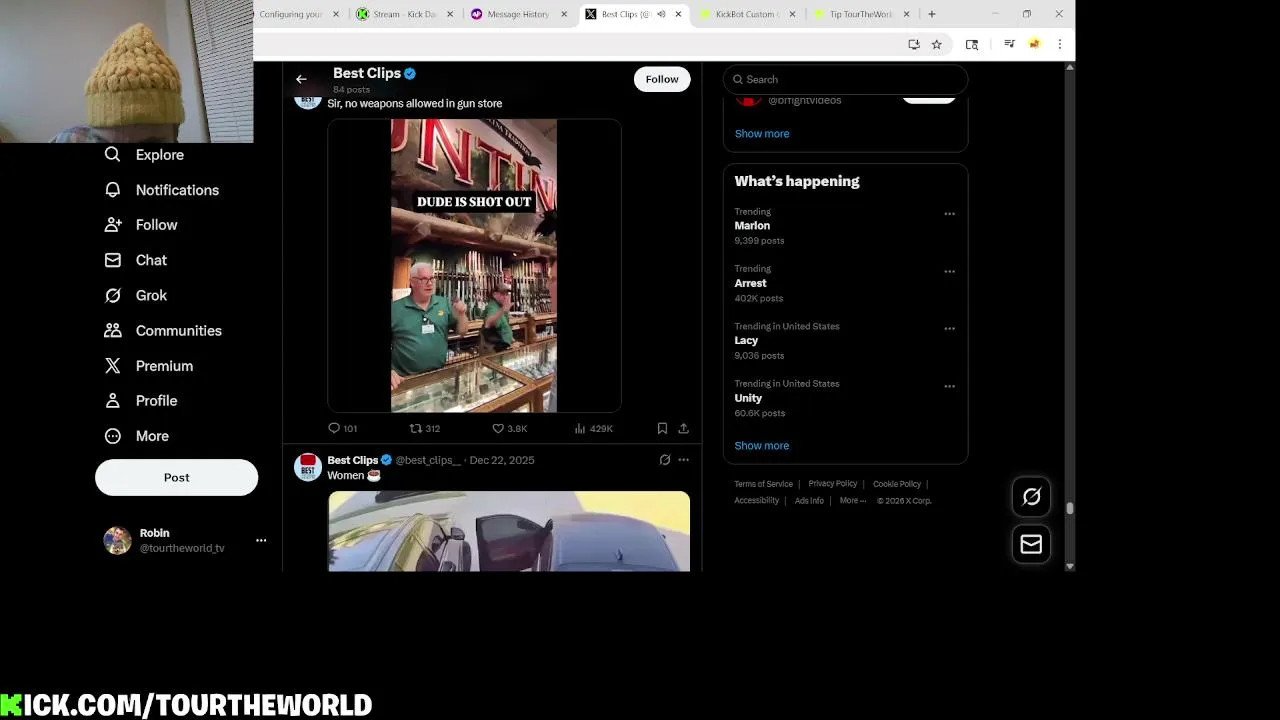The width and height of the screenshot is (1280, 720).
Task: Click the Search input field
Action: pyautogui.click(x=845, y=79)
